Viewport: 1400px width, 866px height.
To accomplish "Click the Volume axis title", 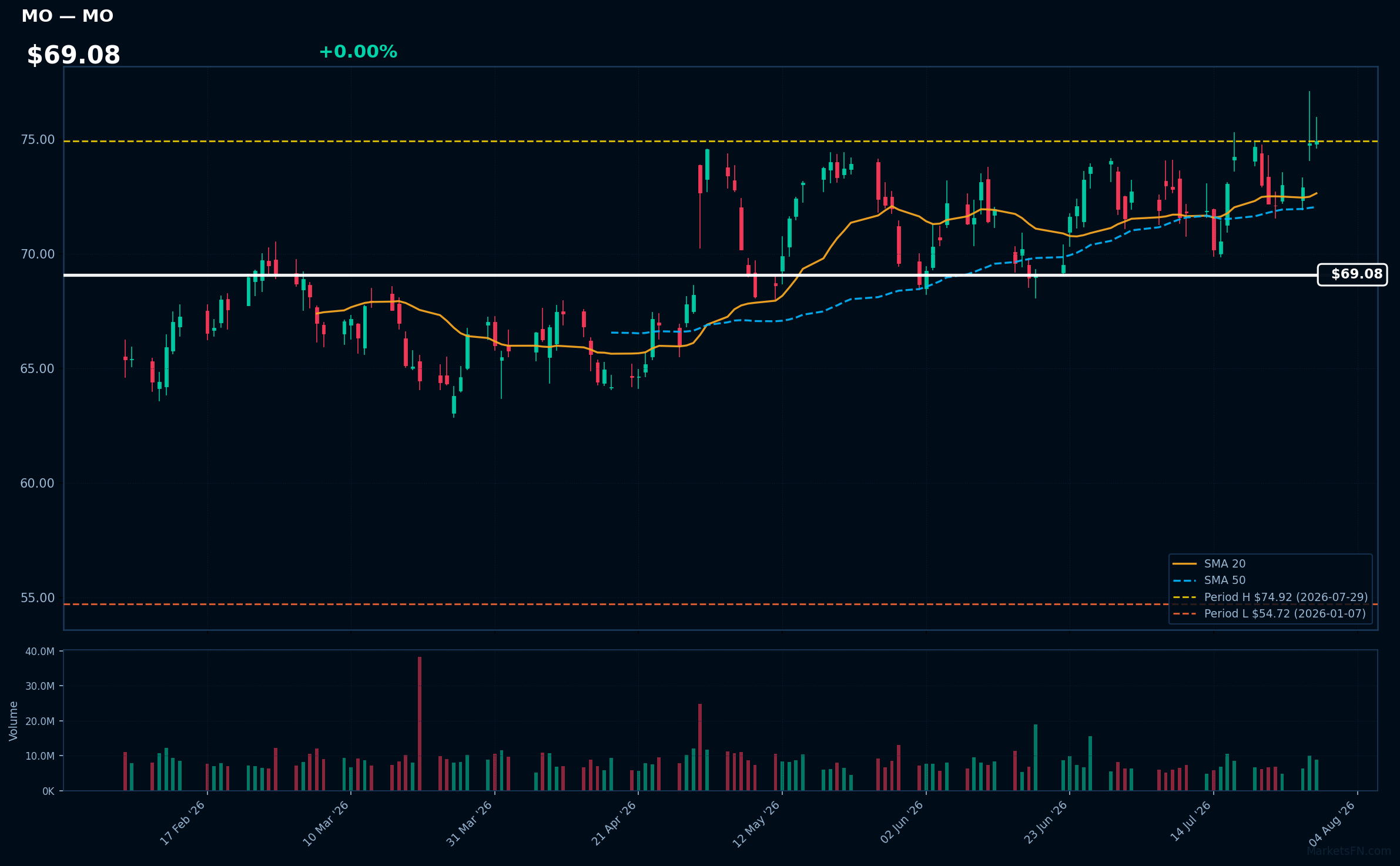I will click(14, 721).
